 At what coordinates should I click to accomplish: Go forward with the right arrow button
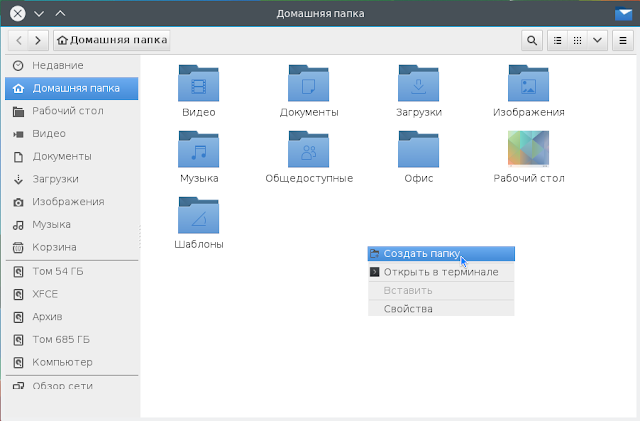(38, 40)
